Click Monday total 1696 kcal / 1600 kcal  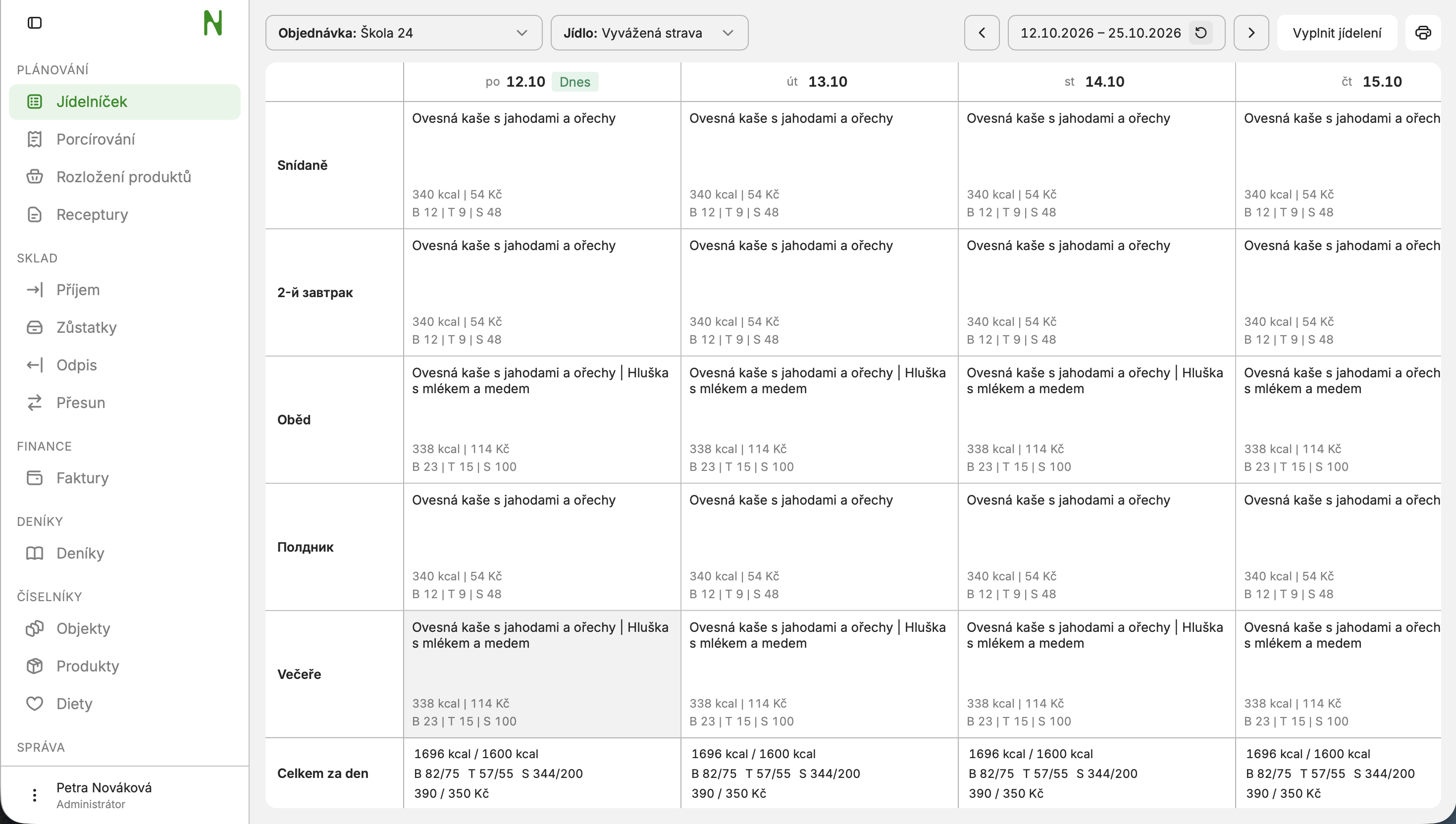[476, 754]
